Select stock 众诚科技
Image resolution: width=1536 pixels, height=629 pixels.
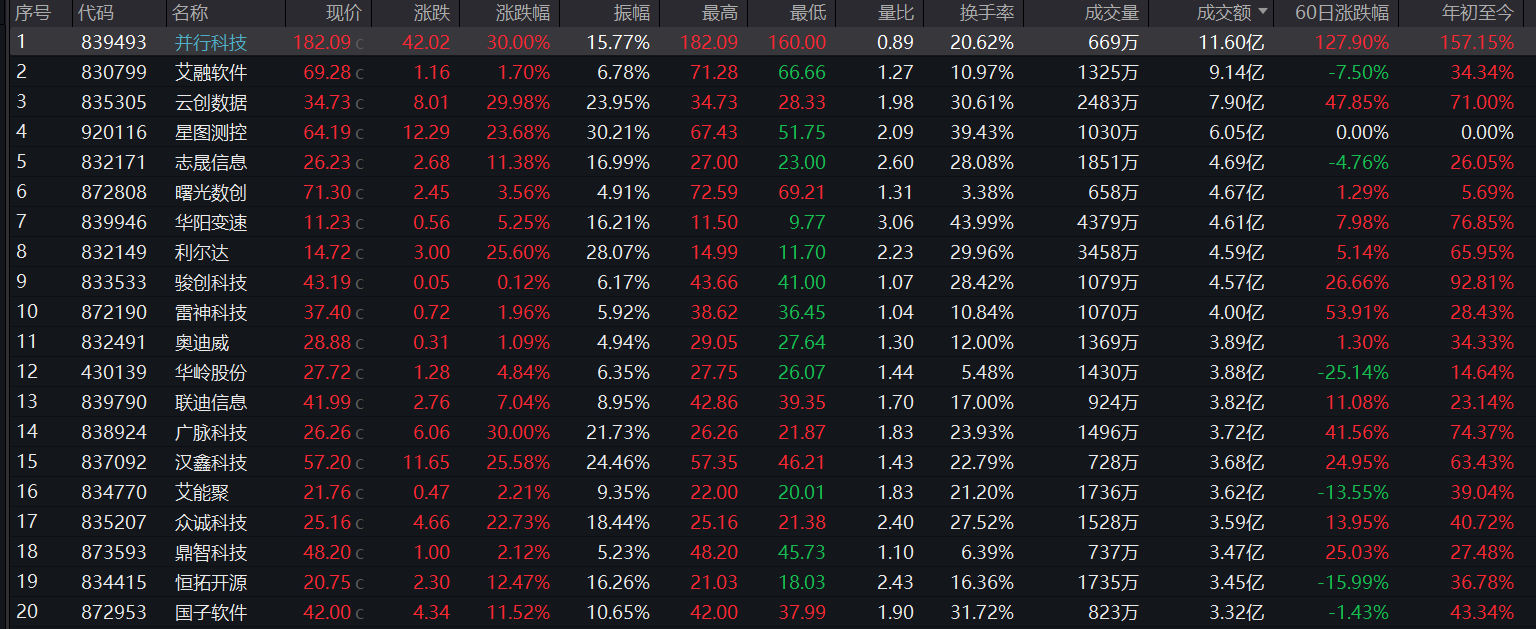[x=211, y=522]
